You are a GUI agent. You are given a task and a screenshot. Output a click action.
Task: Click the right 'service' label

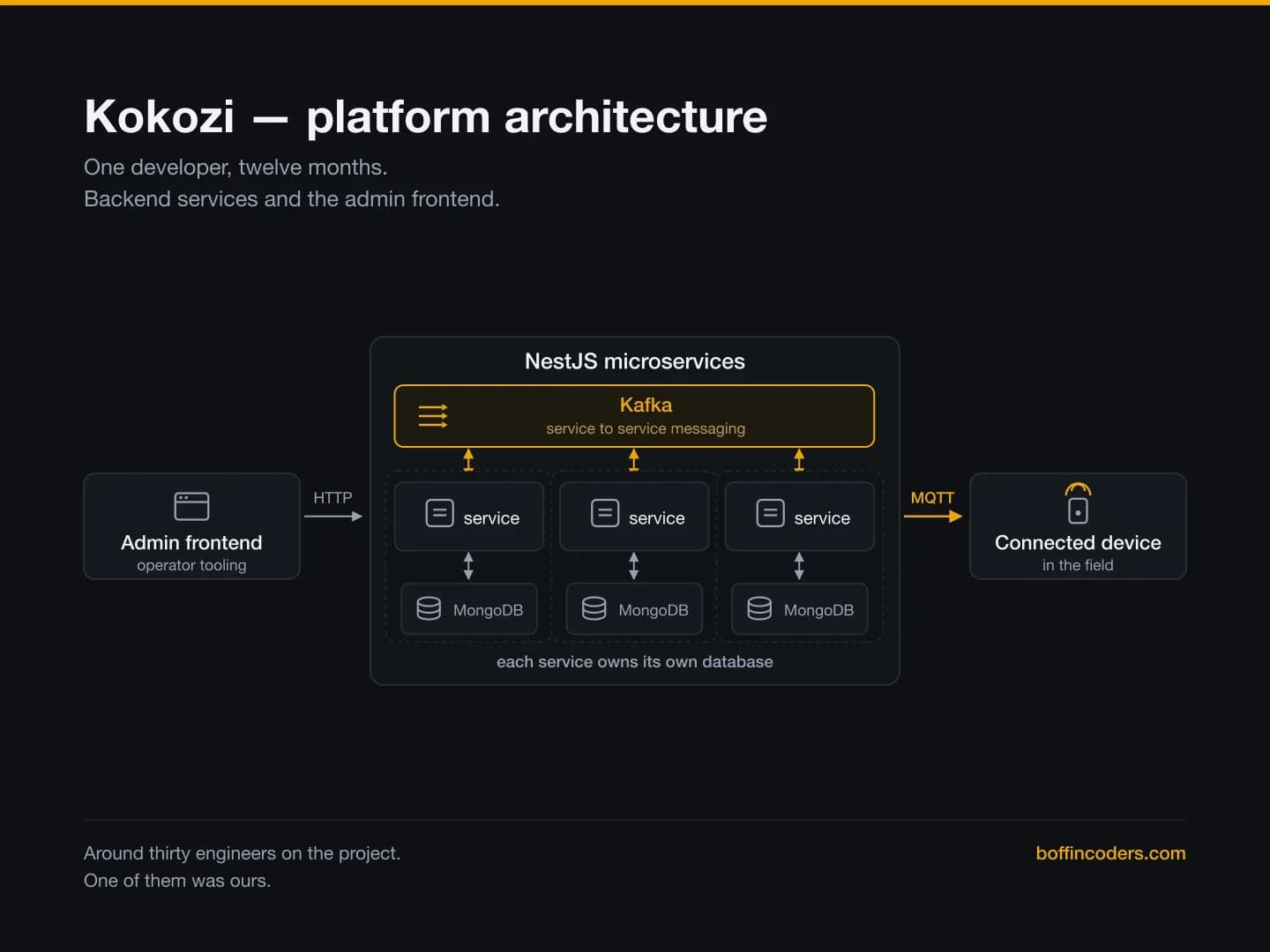pos(822,518)
